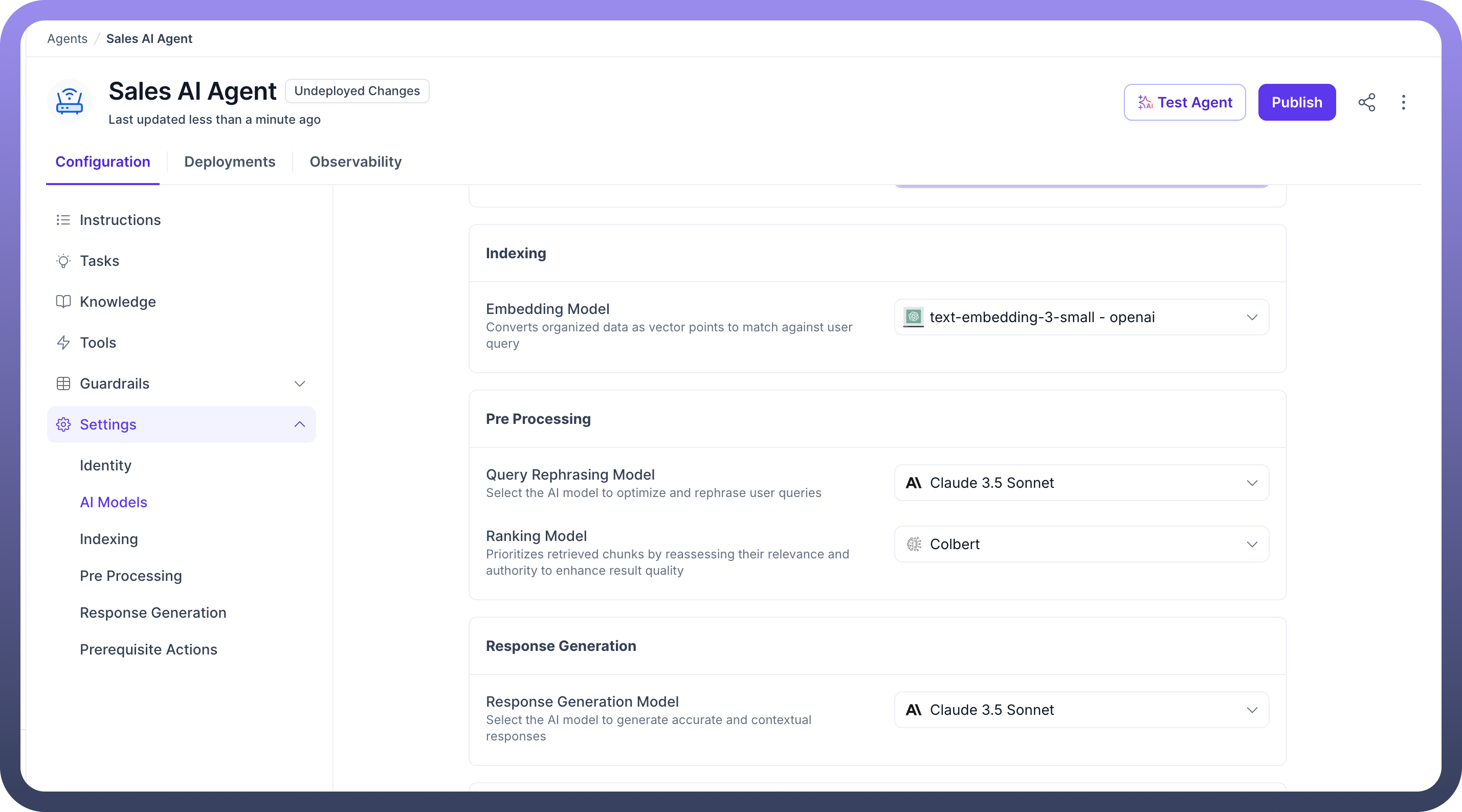1462x812 pixels.
Task: Click the Knowledge book icon
Action: pyautogui.click(x=63, y=302)
